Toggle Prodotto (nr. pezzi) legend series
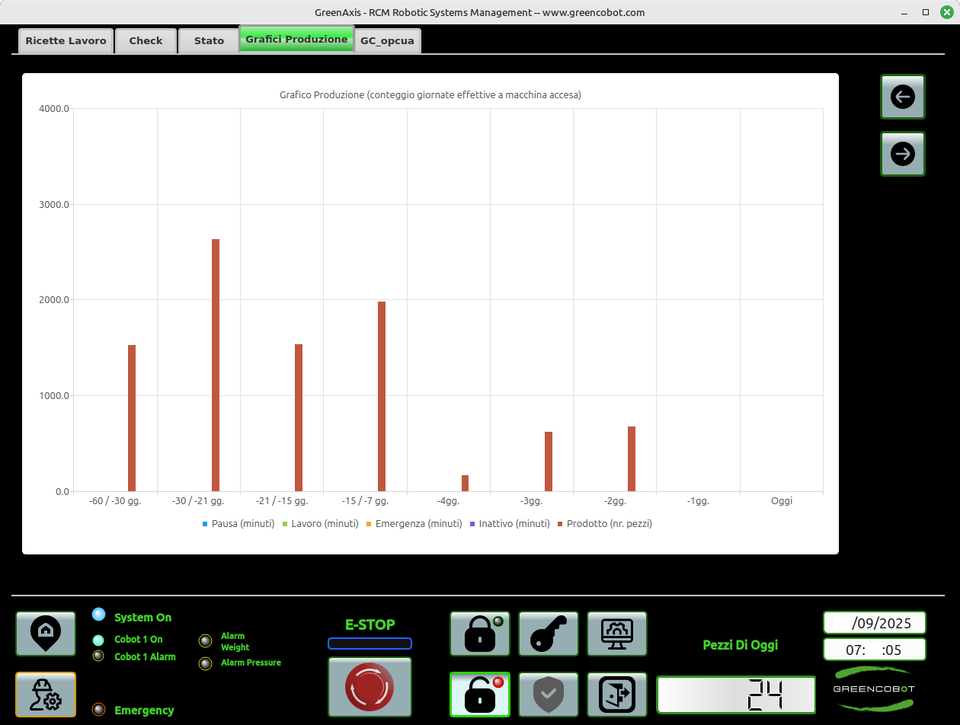The height and width of the screenshot is (725, 960). [608, 524]
